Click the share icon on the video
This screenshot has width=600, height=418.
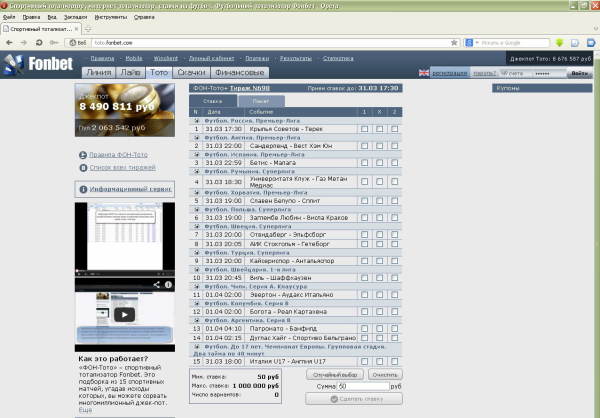point(155,284)
